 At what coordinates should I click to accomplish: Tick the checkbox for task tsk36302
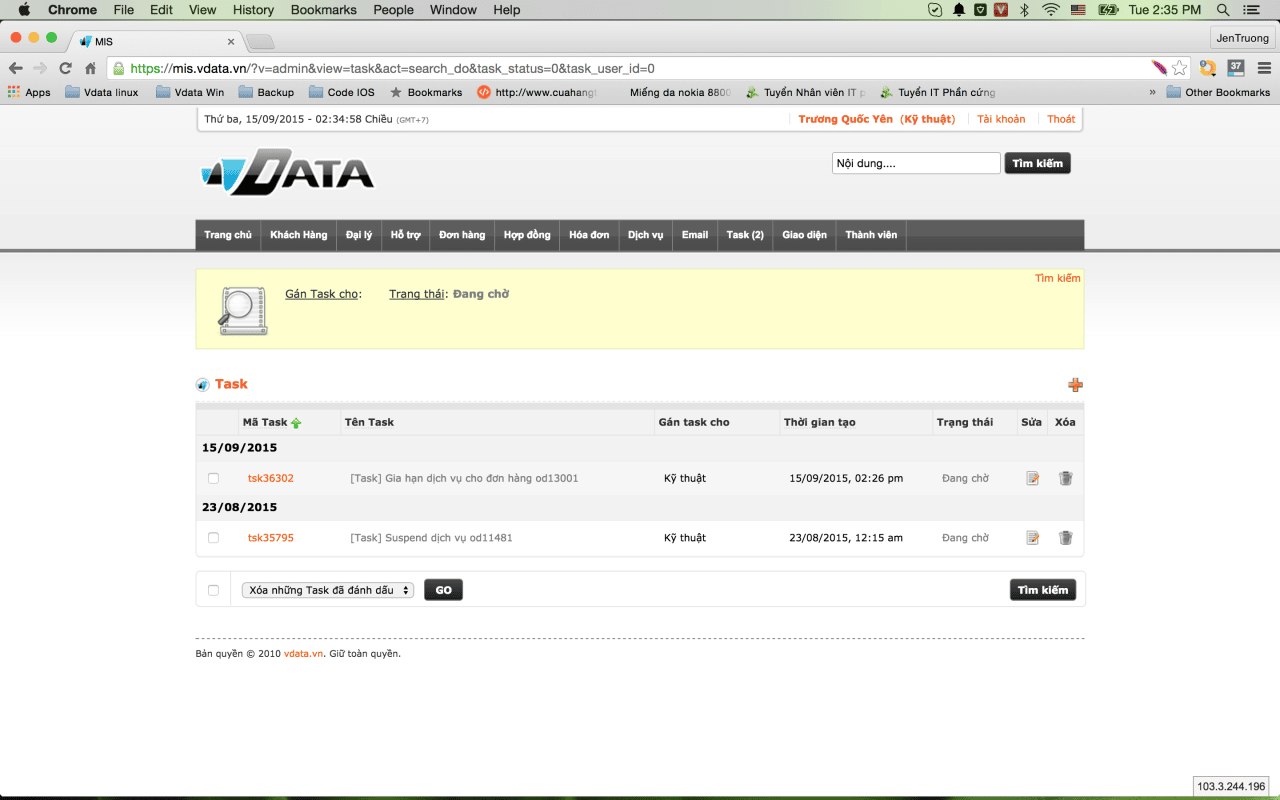click(213, 478)
